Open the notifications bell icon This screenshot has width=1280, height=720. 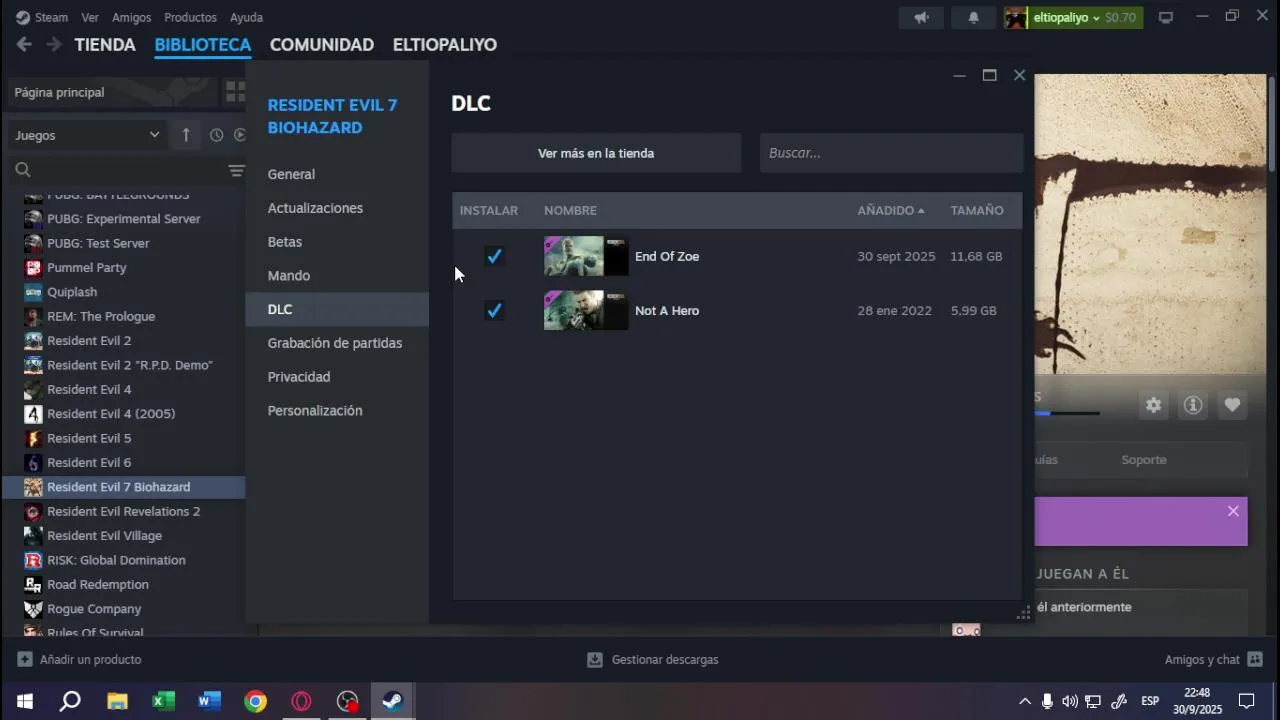[973, 18]
